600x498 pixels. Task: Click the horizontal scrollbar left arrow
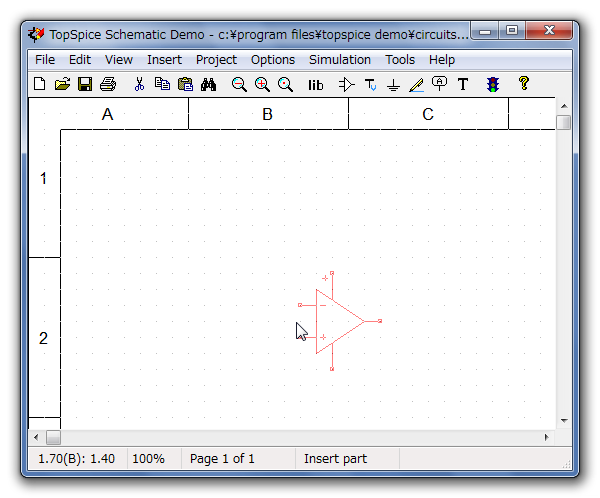[x=36, y=437]
